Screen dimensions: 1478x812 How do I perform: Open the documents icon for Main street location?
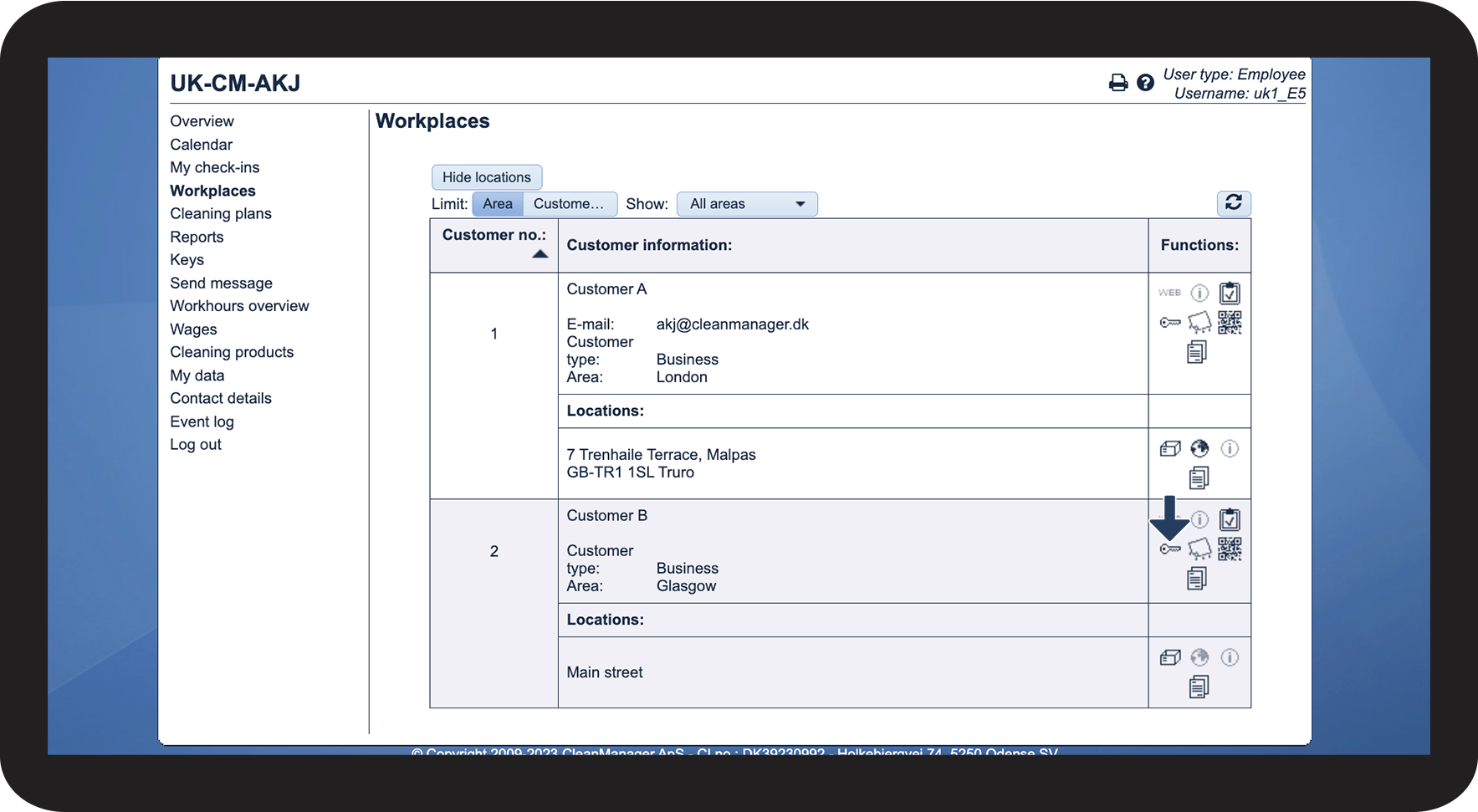click(1199, 687)
